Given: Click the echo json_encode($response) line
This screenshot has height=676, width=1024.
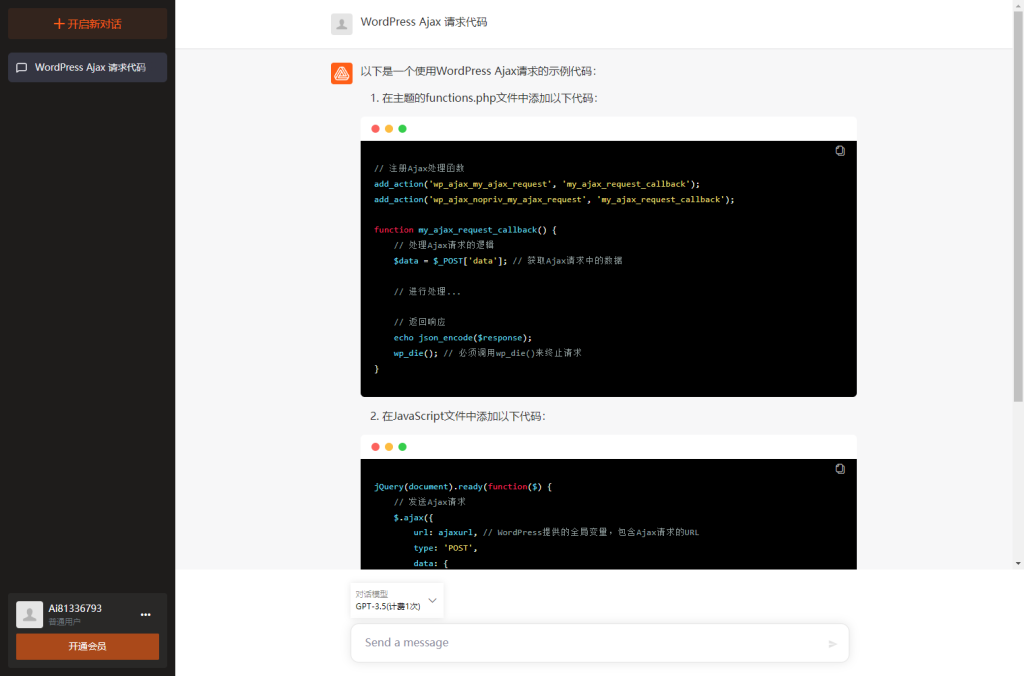Looking at the screenshot, I should (x=462, y=338).
